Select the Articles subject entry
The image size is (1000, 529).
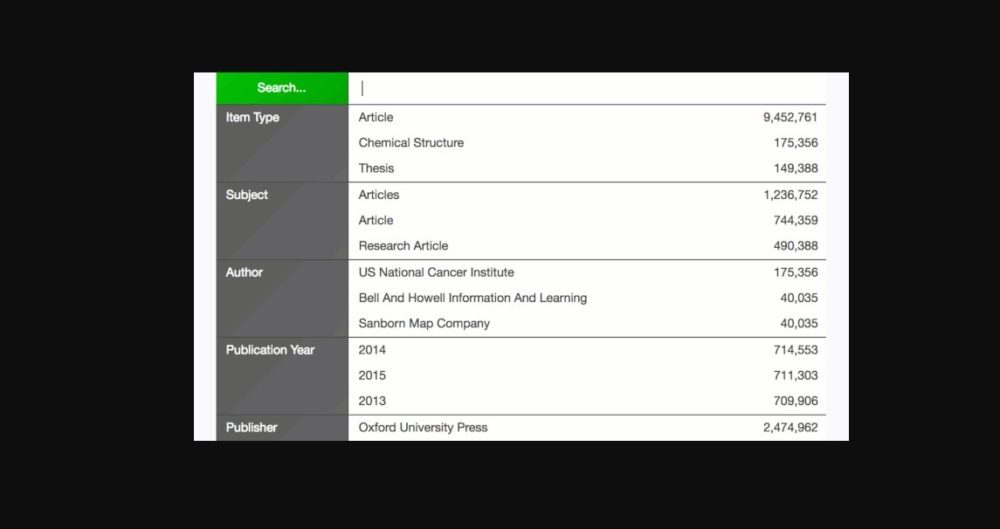pos(379,195)
